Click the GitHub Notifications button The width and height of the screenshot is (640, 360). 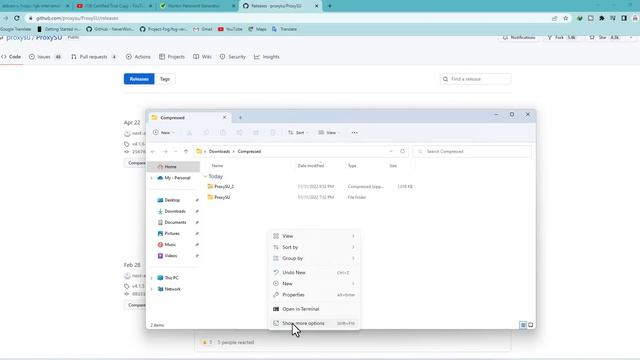point(520,38)
